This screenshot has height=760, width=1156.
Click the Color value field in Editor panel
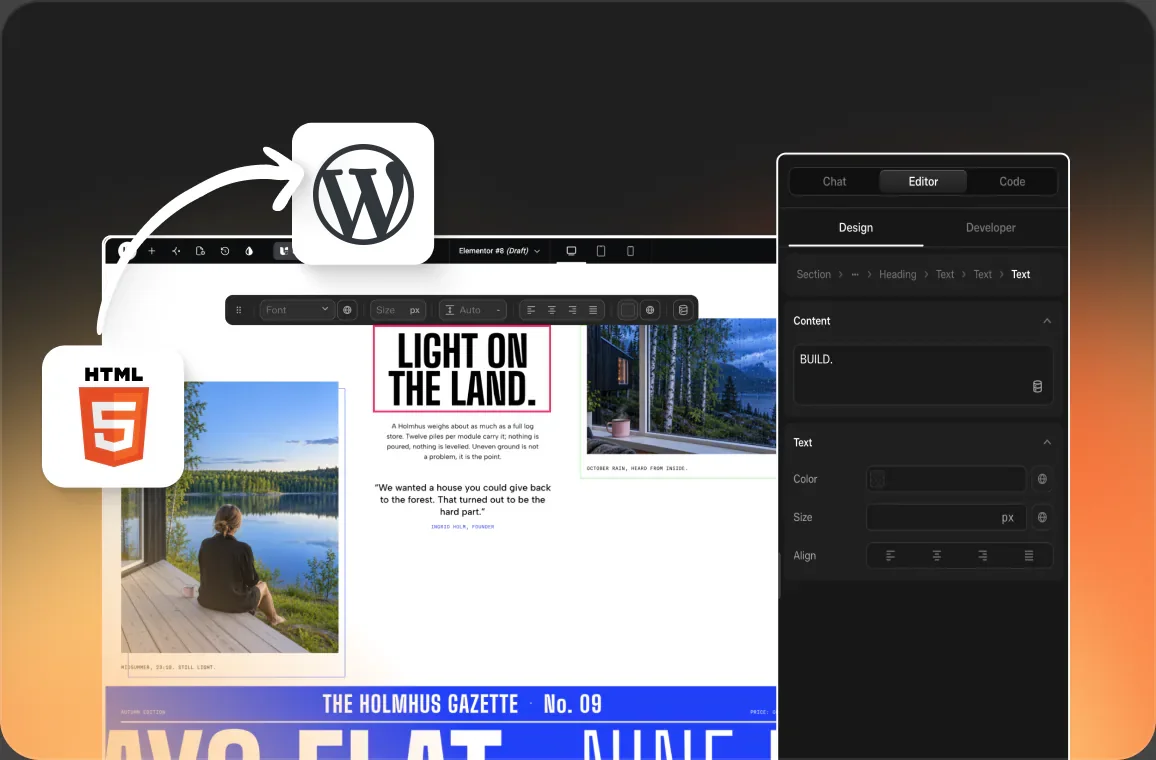click(946, 479)
